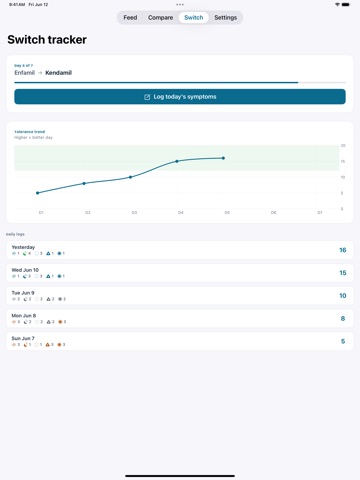Screen dimensions: 360x480
Task: Tap the three-dot multitasking indicator
Action: tap(180, 5)
